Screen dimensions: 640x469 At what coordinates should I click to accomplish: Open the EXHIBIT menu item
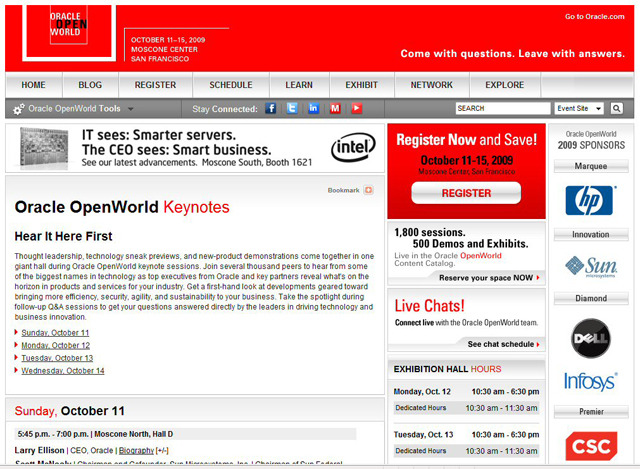(x=362, y=85)
